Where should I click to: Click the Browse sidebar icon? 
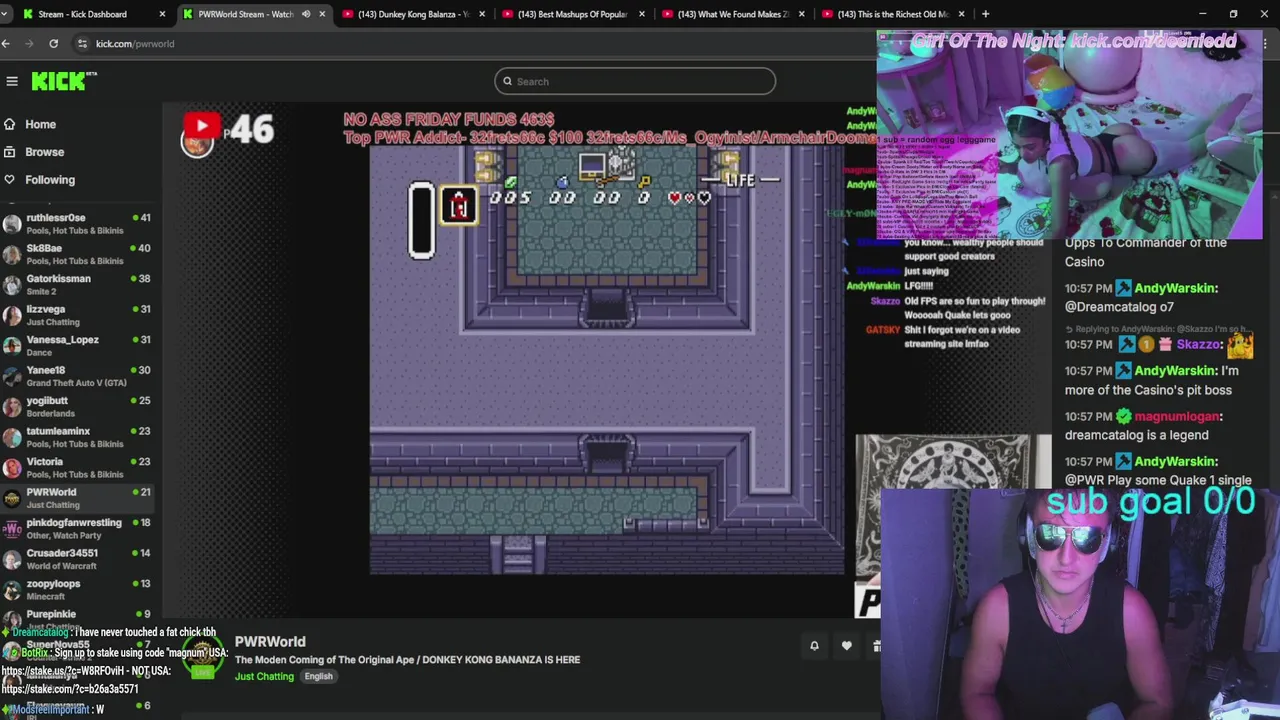(x=10, y=152)
